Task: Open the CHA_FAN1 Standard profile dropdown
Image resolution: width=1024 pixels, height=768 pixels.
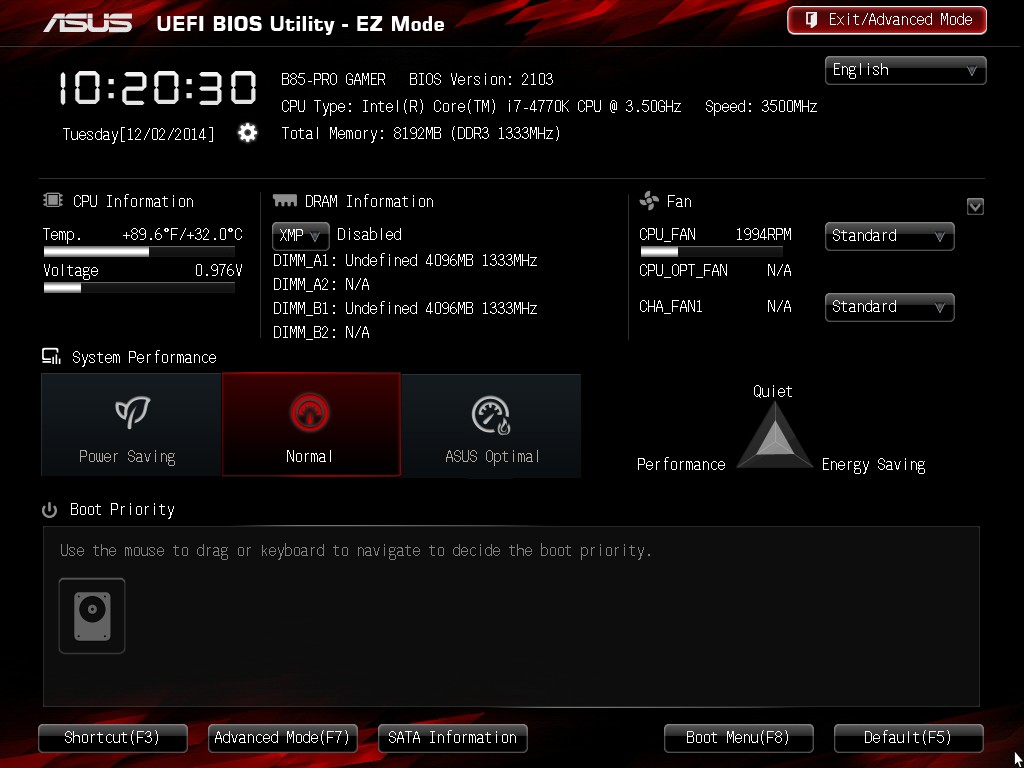Action: 889,307
